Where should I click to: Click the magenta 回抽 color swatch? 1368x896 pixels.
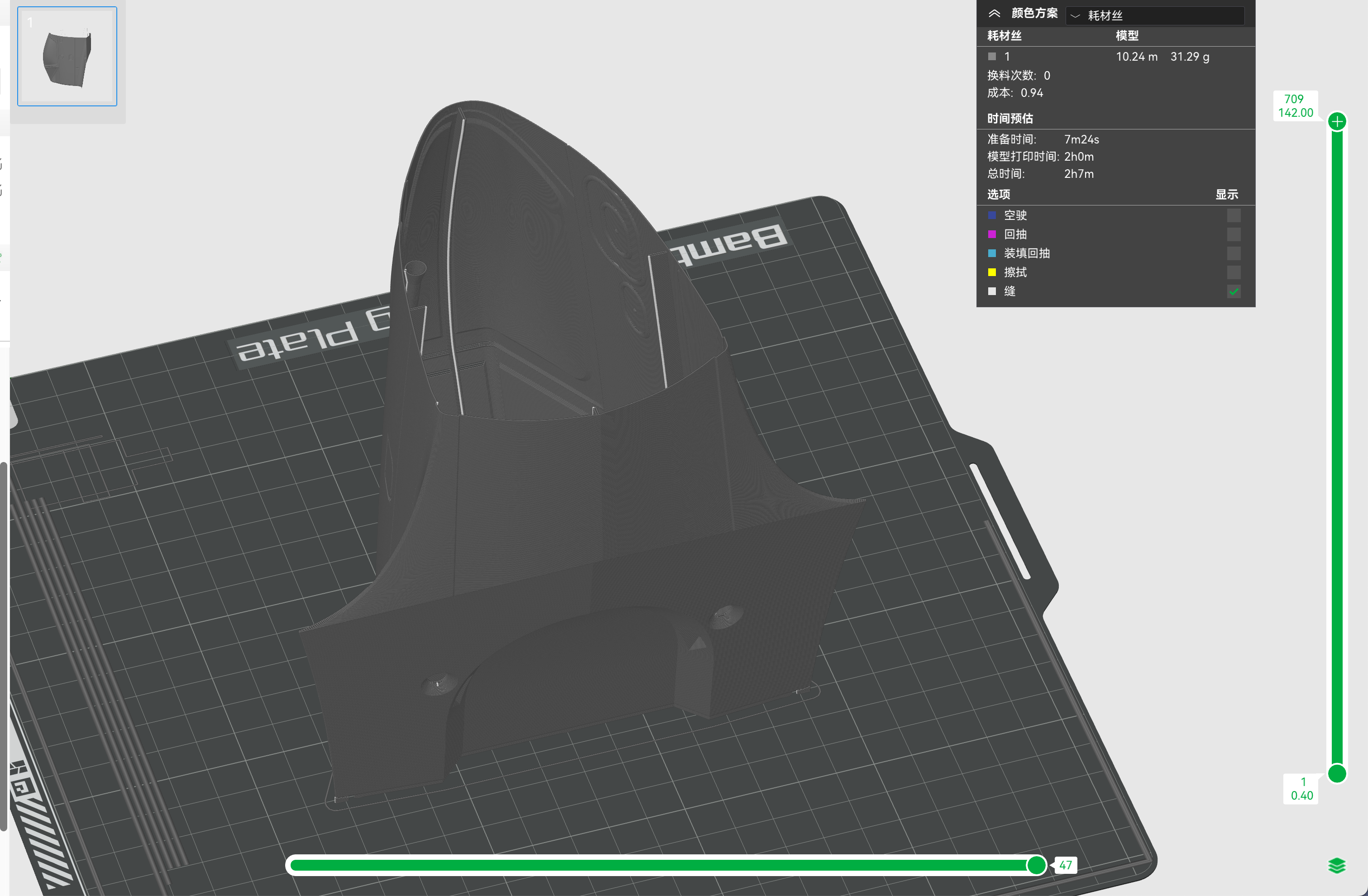coord(991,234)
